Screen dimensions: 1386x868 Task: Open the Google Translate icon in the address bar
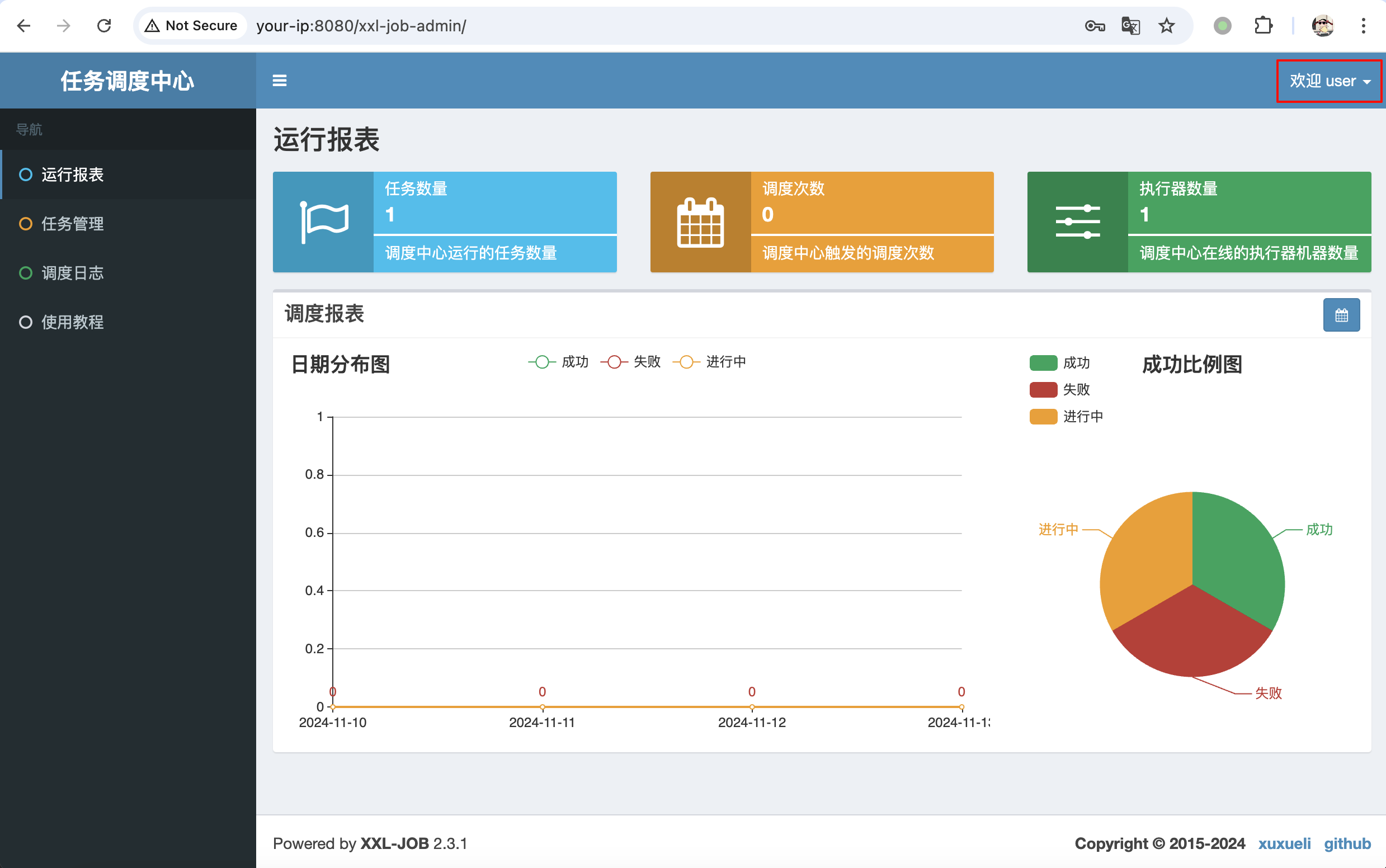[1130, 26]
